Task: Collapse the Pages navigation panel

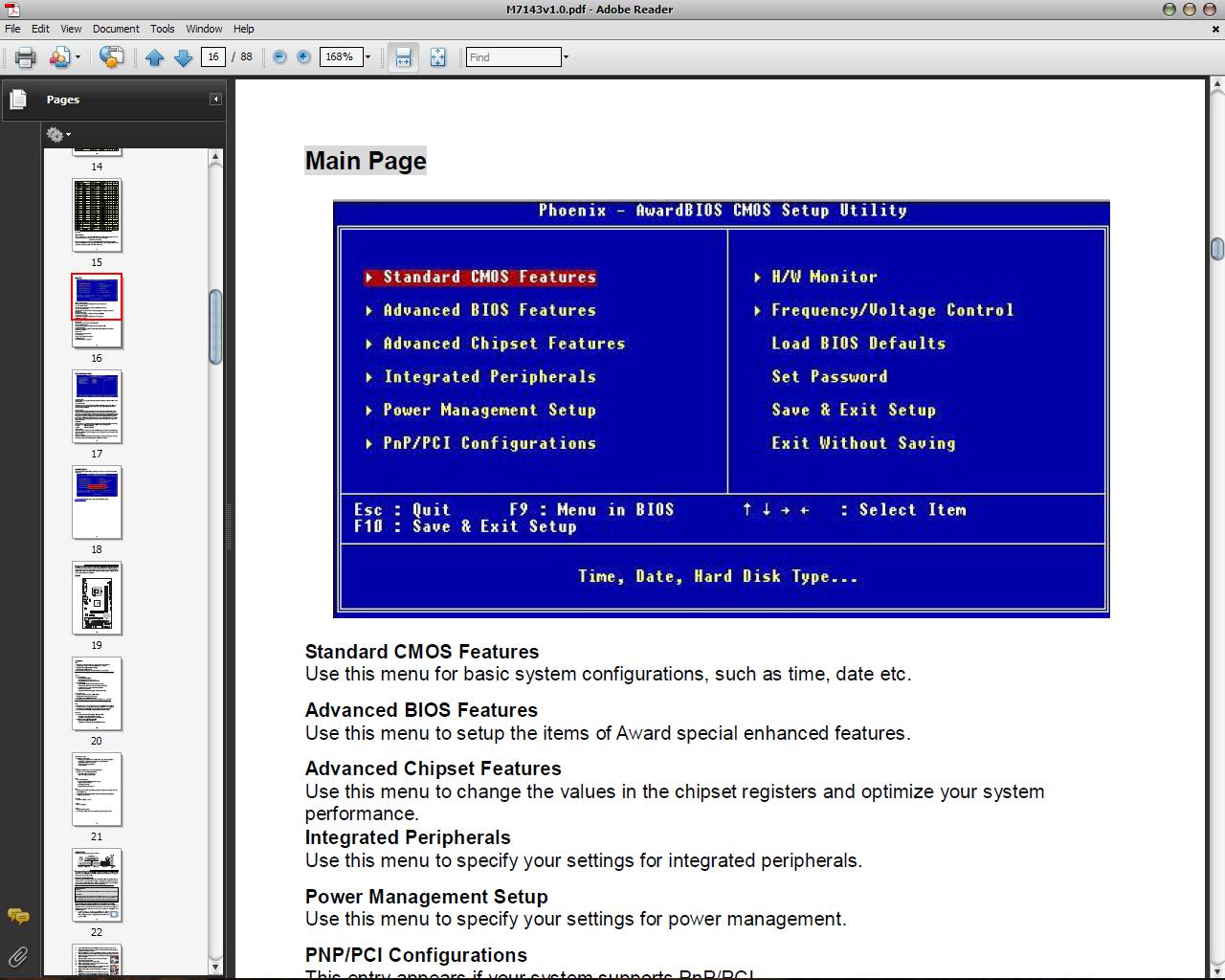Action: [x=215, y=100]
